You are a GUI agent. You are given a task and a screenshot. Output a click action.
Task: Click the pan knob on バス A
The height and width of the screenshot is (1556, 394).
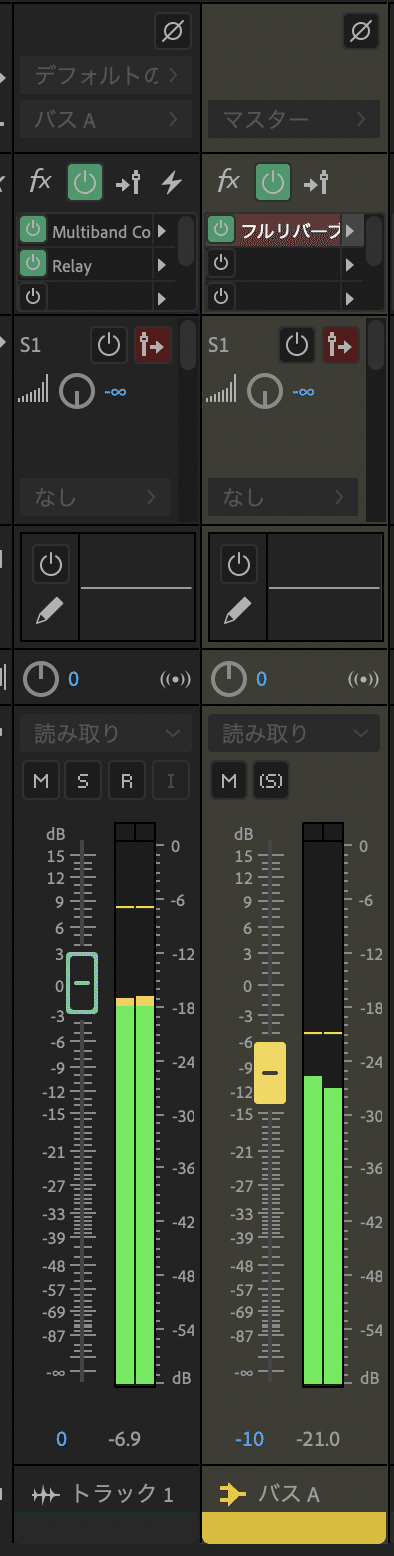[229, 680]
